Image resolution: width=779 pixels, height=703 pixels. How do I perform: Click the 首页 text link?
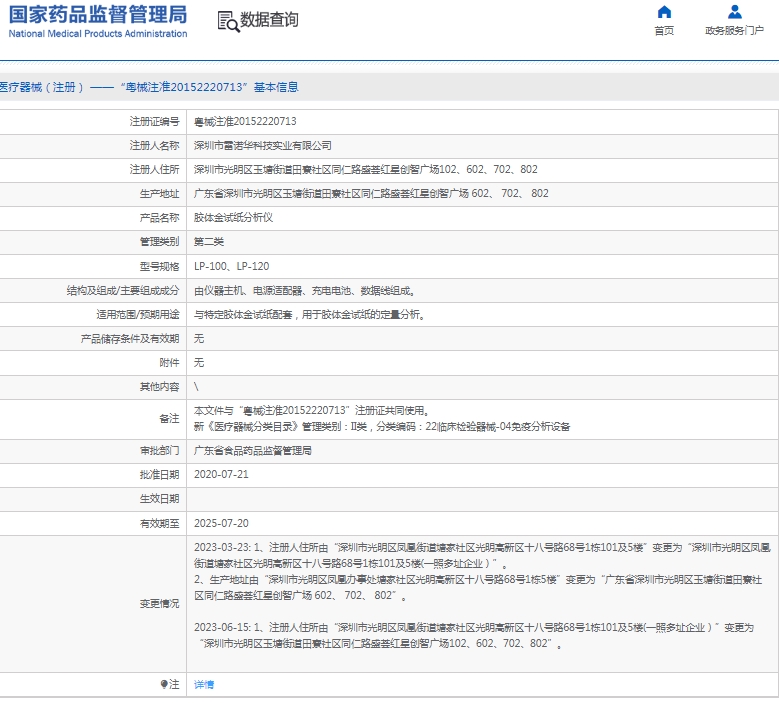point(664,31)
